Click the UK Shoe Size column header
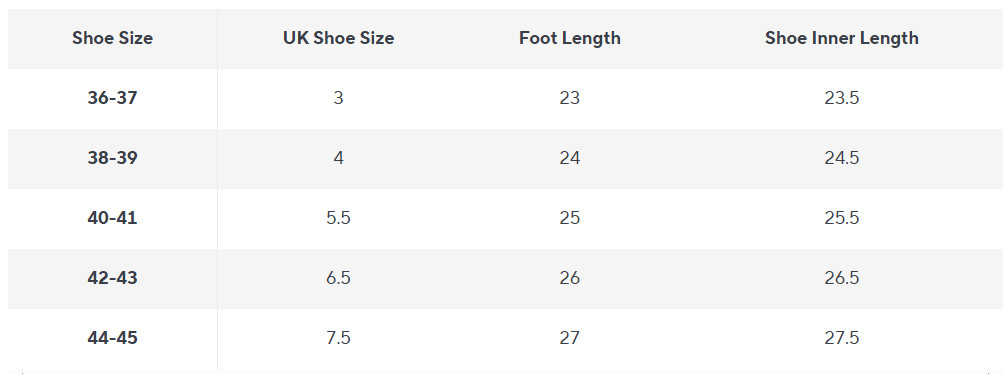The height and width of the screenshot is (374, 1005). point(338,38)
